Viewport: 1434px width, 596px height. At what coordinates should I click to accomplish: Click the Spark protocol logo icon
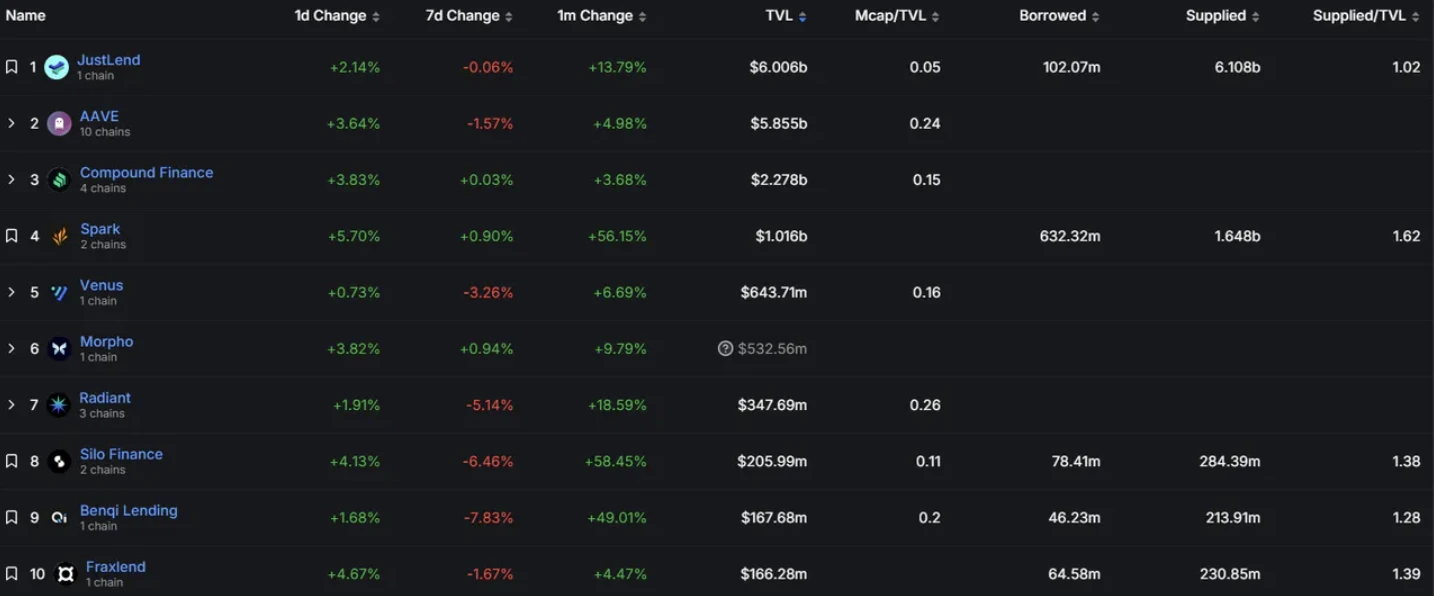pos(59,237)
